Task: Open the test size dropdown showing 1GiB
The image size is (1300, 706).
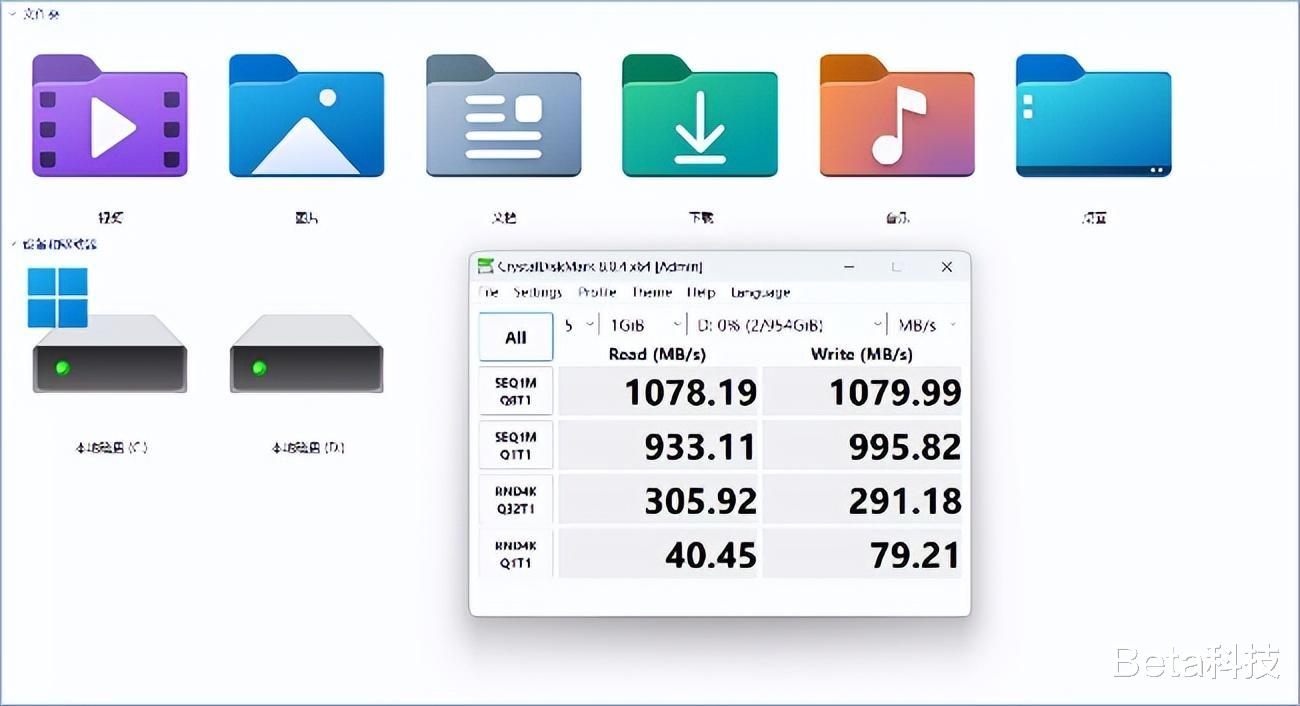Action: point(645,324)
